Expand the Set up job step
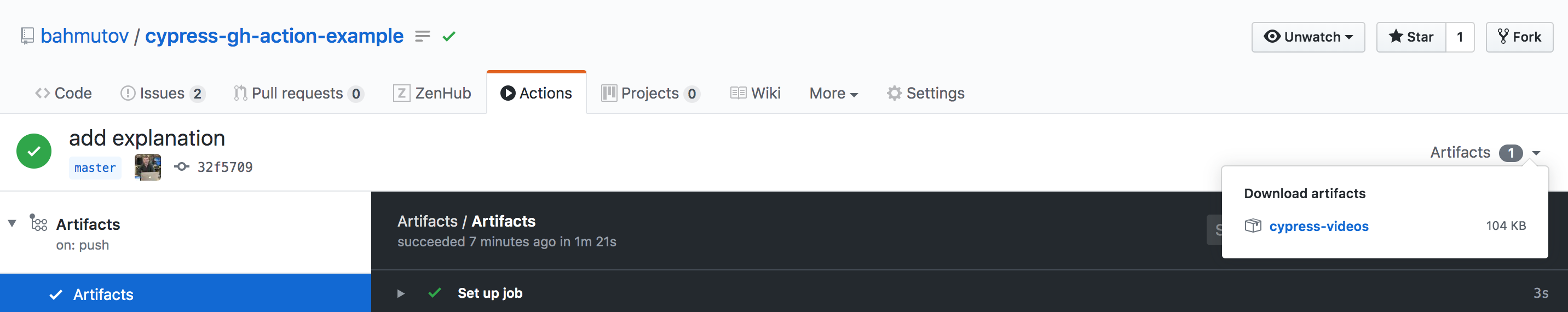1568x312 pixels. (x=401, y=294)
